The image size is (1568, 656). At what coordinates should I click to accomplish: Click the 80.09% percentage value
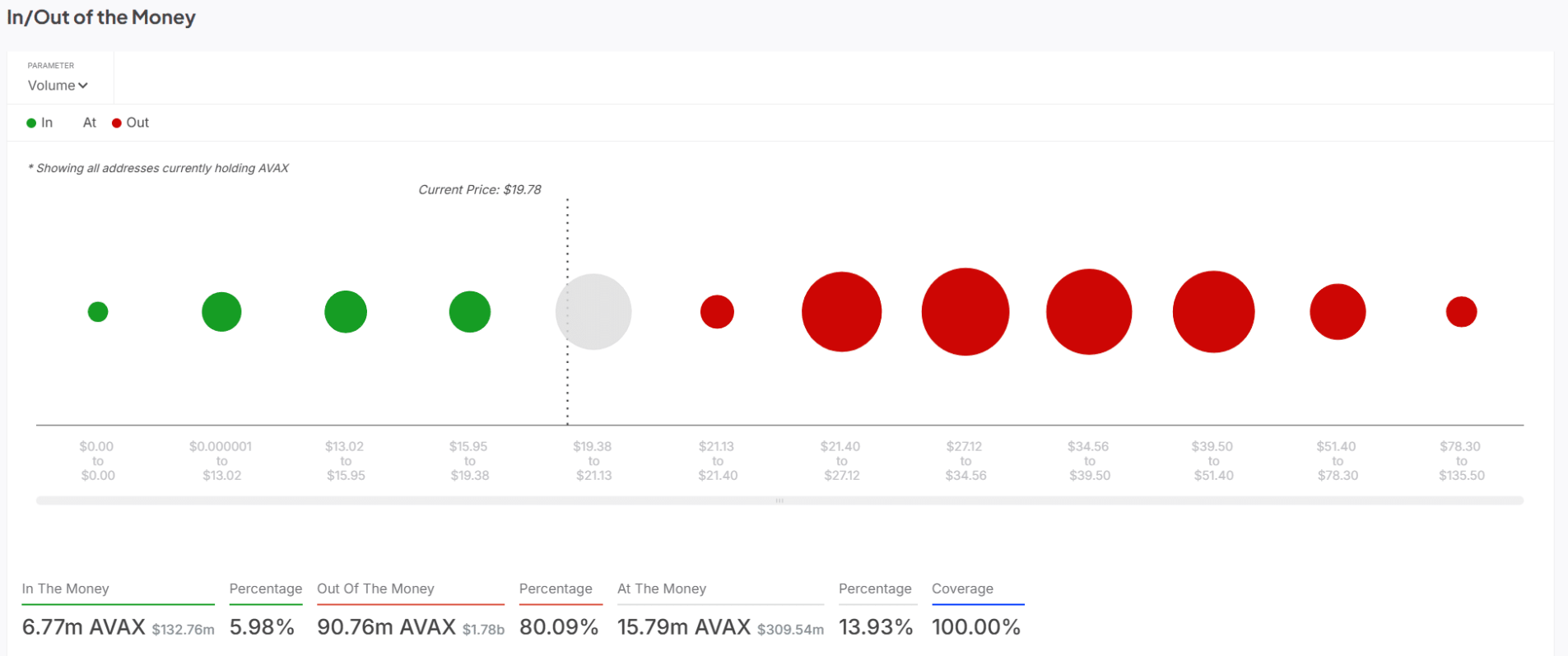pos(559,627)
